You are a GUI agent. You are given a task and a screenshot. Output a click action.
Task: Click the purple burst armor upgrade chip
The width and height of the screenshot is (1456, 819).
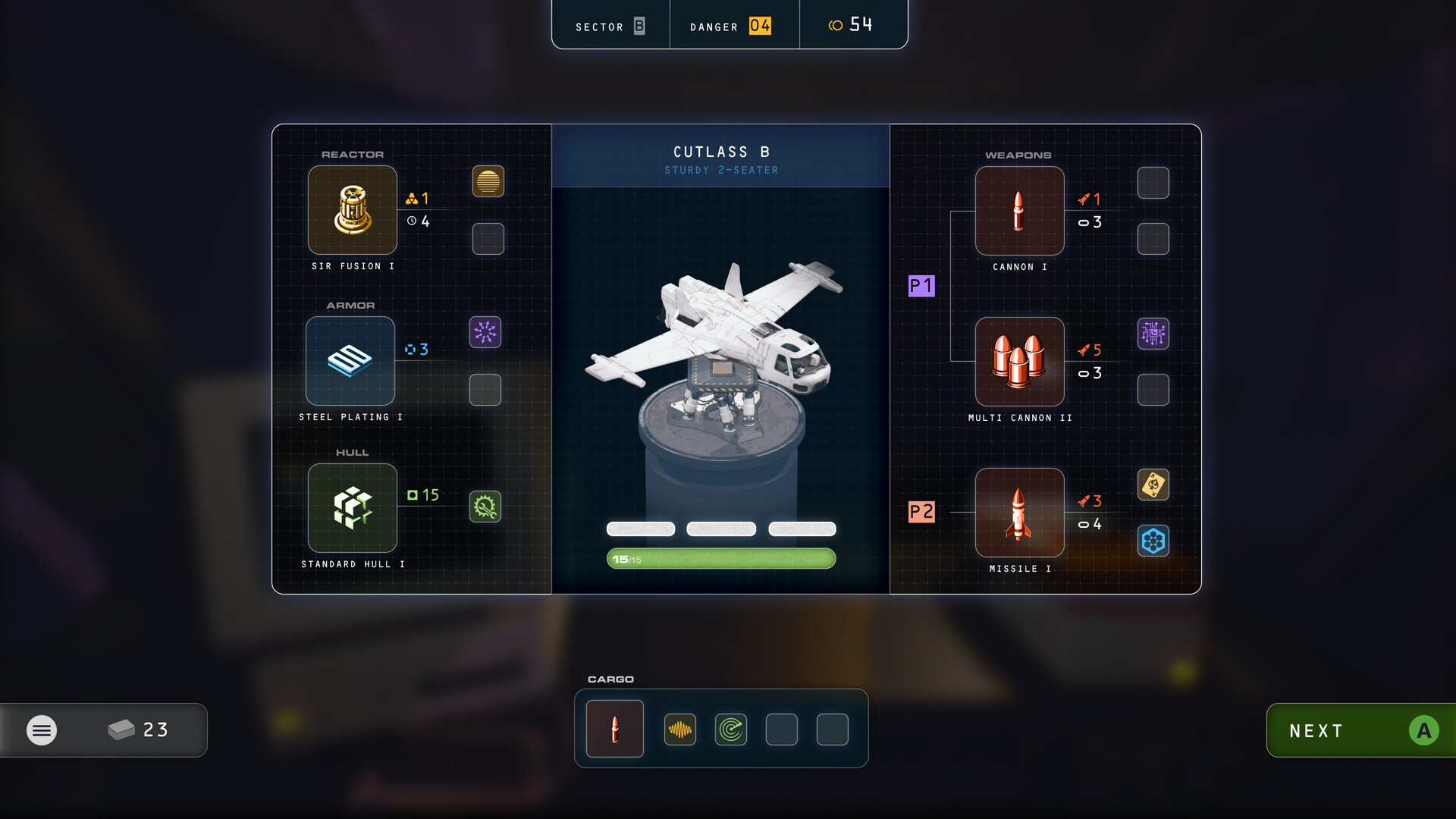[x=485, y=332]
